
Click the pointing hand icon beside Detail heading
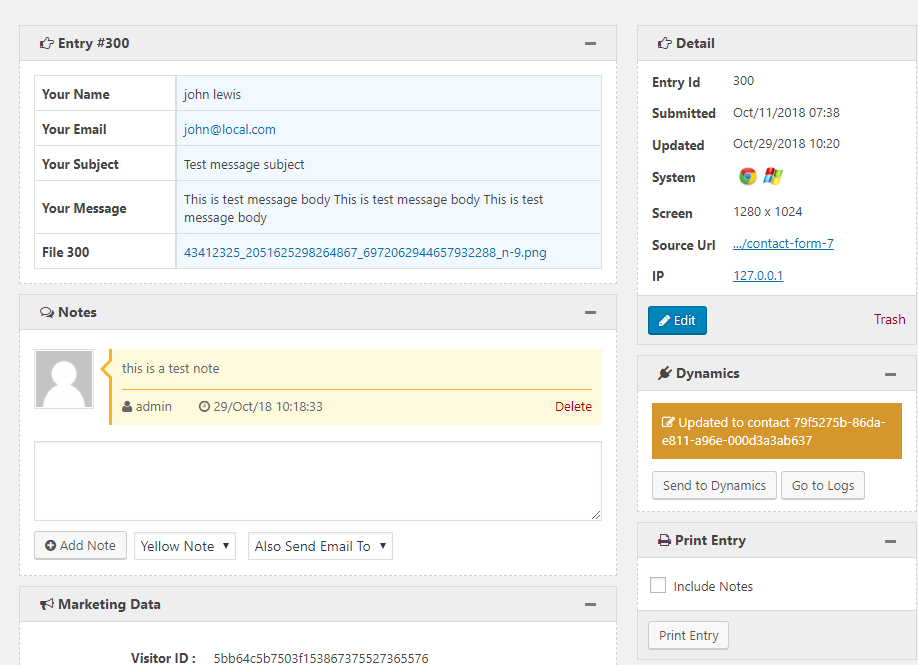pyautogui.click(x=664, y=43)
